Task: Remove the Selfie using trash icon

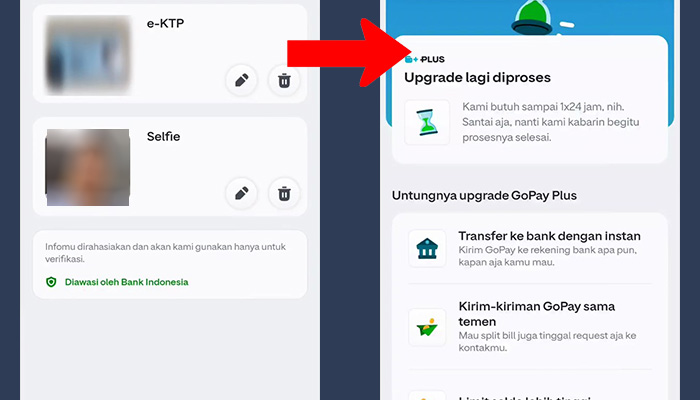Action: 284,193
